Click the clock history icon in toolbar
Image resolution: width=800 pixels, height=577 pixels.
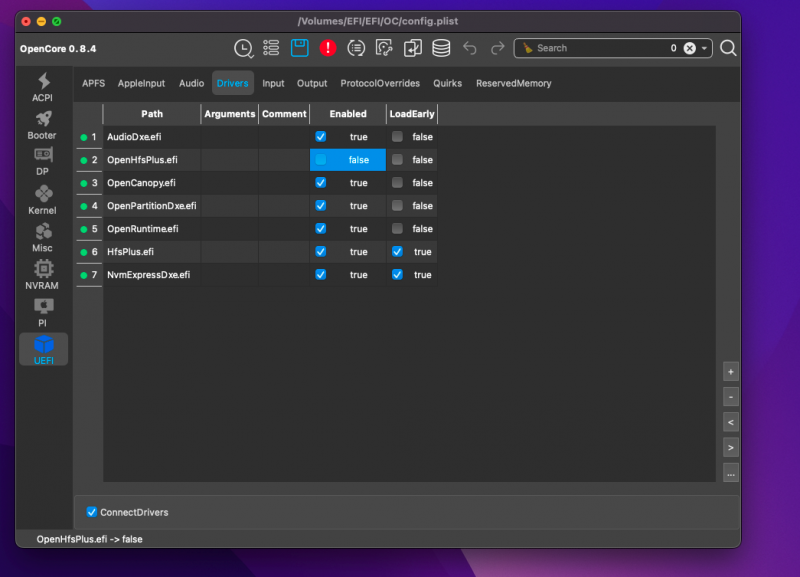[x=243, y=48]
